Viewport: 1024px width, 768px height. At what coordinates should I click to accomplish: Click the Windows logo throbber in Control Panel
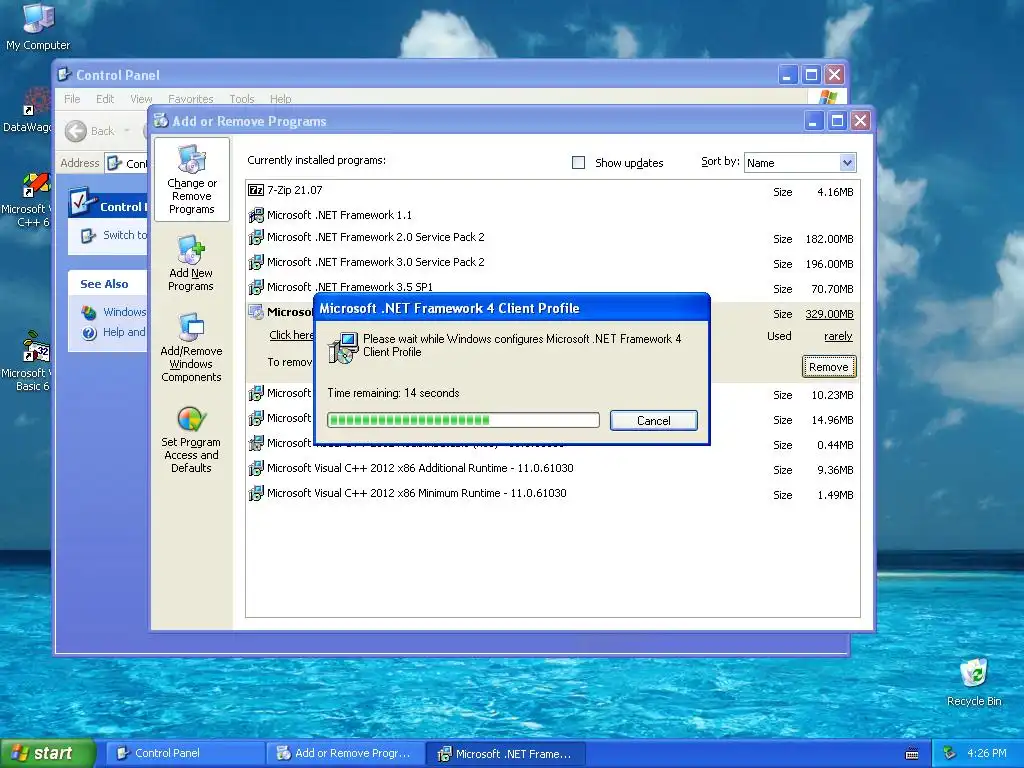coord(827,97)
